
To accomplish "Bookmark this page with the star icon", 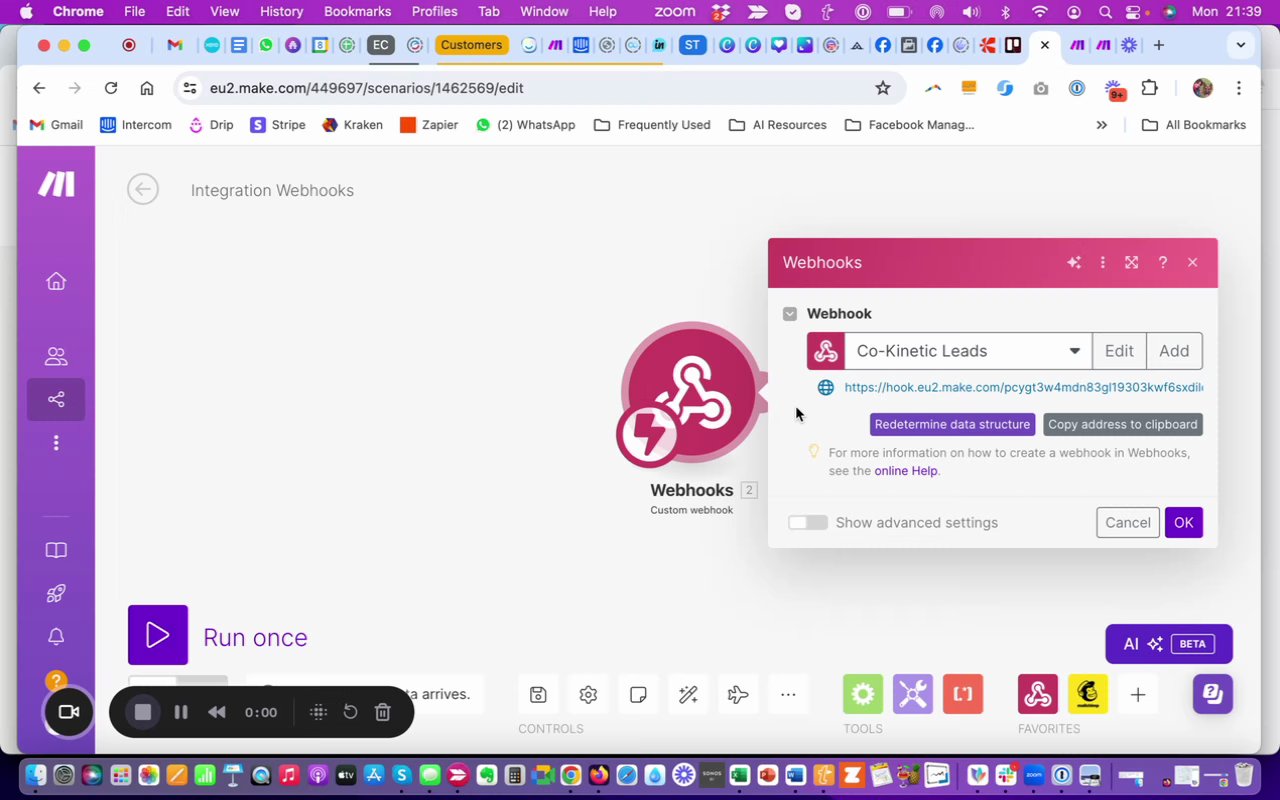I will (x=882, y=88).
